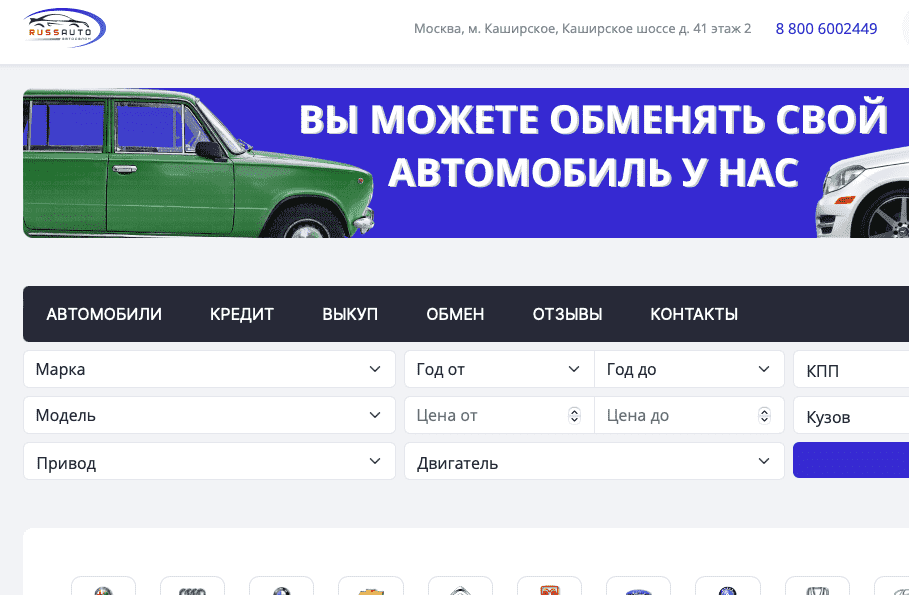The width and height of the screenshot is (909, 595).
Task: Open the Марка dropdown
Action: click(208, 368)
